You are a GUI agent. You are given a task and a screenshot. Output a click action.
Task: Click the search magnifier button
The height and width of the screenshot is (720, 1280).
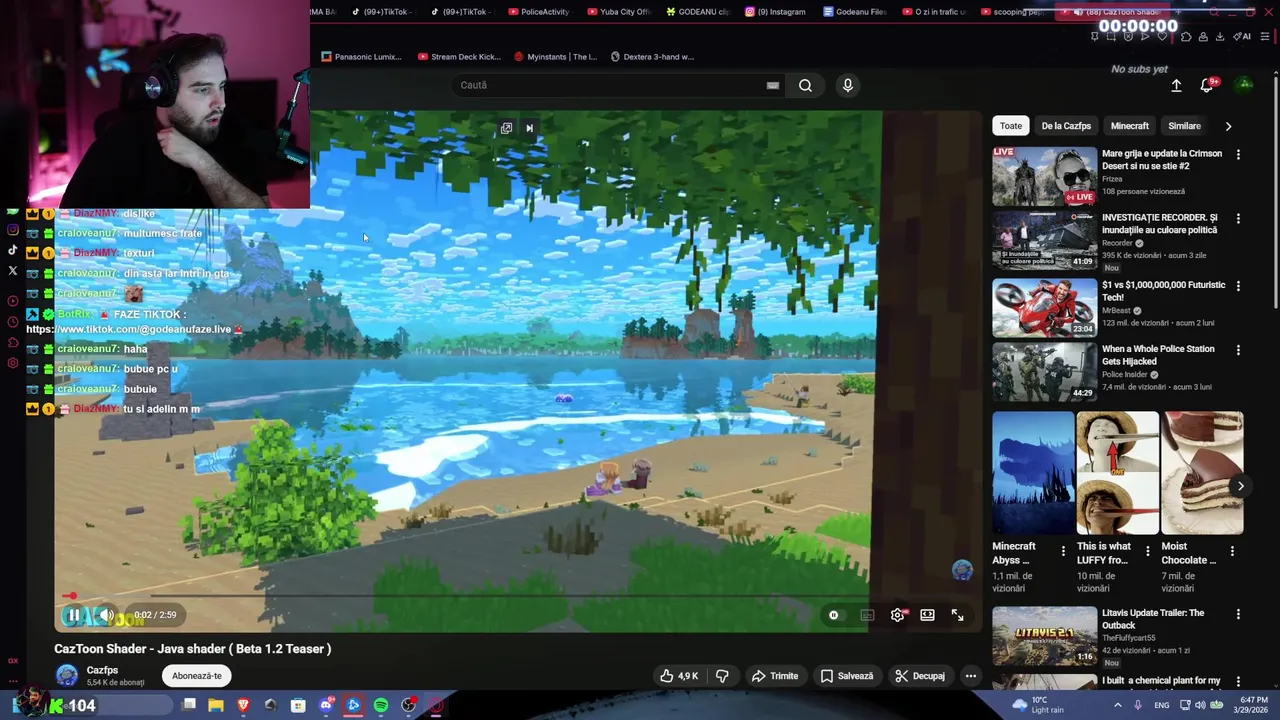pyautogui.click(x=805, y=85)
